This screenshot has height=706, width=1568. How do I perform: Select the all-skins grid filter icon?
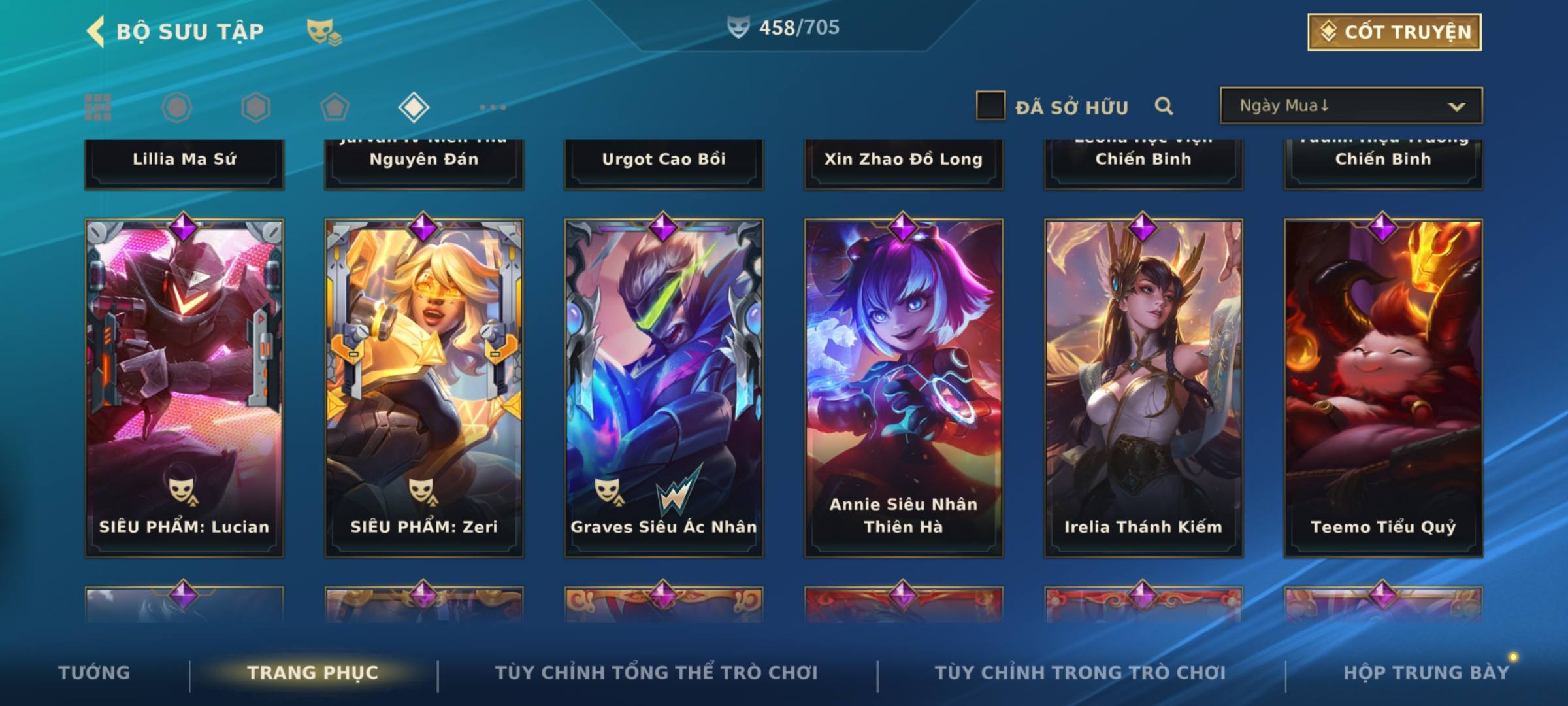click(x=98, y=107)
